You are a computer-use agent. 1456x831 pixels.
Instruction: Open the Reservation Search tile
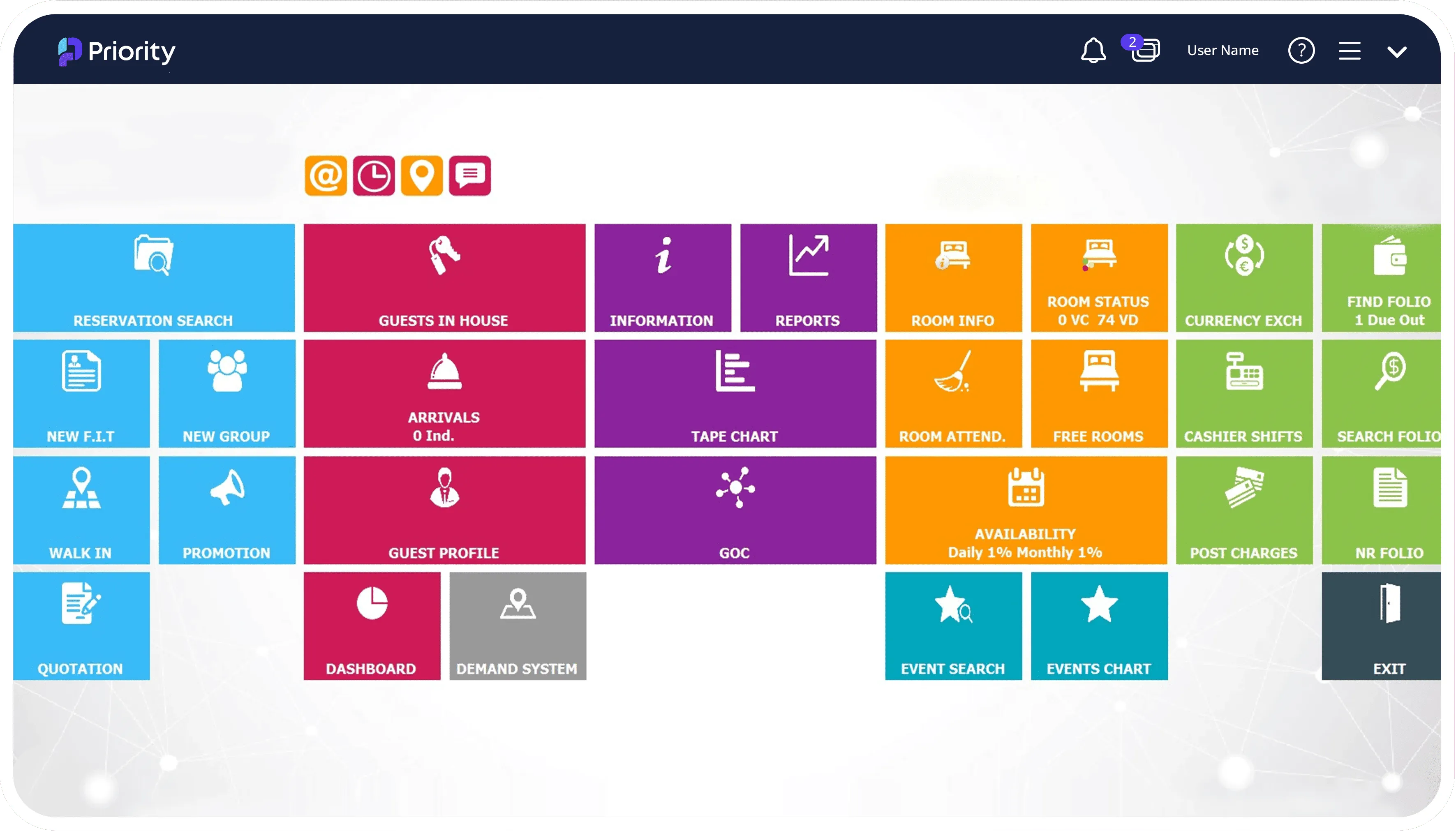(x=153, y=278)
